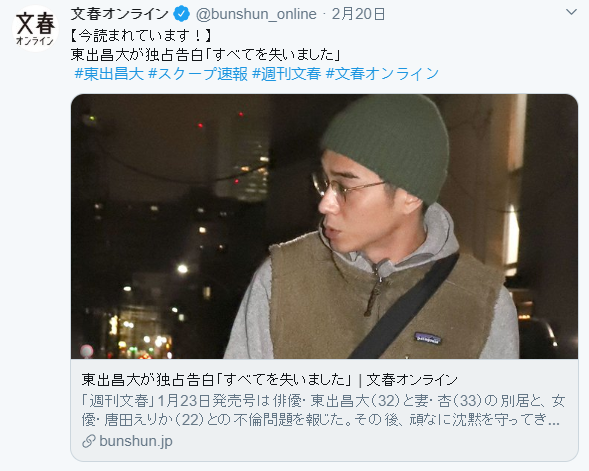The width and height of the screenshot is (589, 471).
Task: Click the green beanie in the photo
Action: [387, 145]
